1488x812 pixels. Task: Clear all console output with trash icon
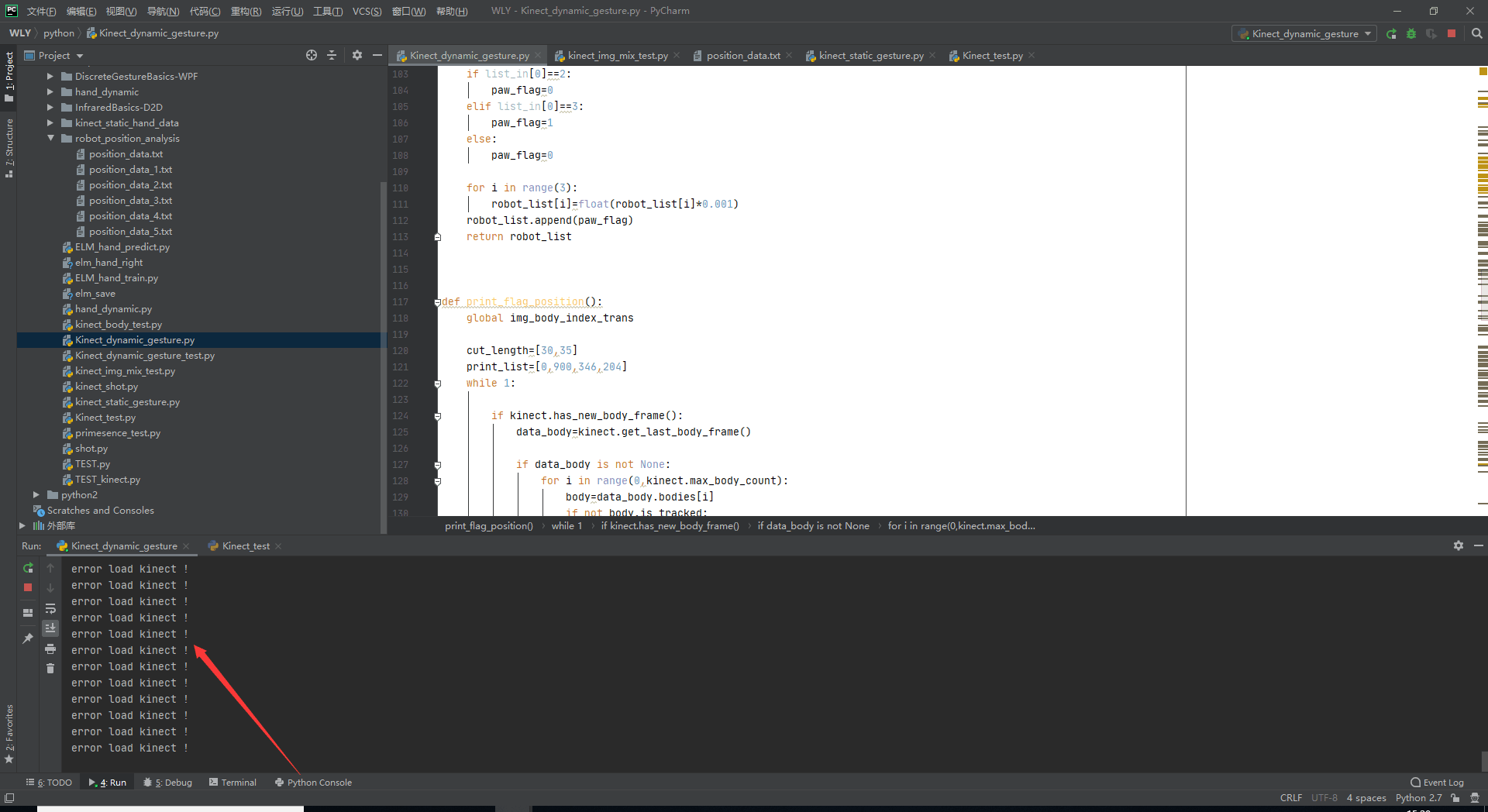tap(50, 668)
